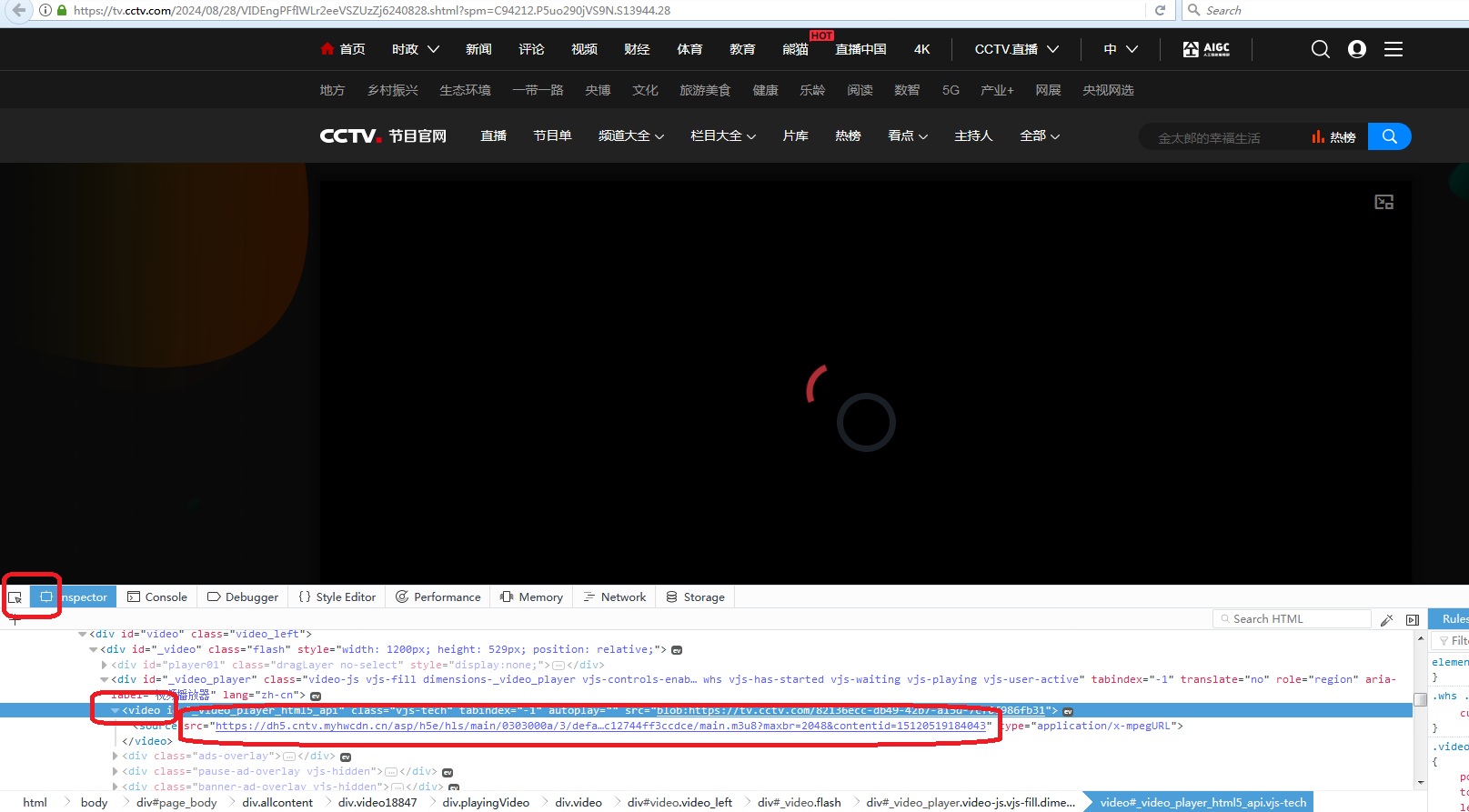
Task: Expand the ads-overlay div node
Action: click(116, 756)
